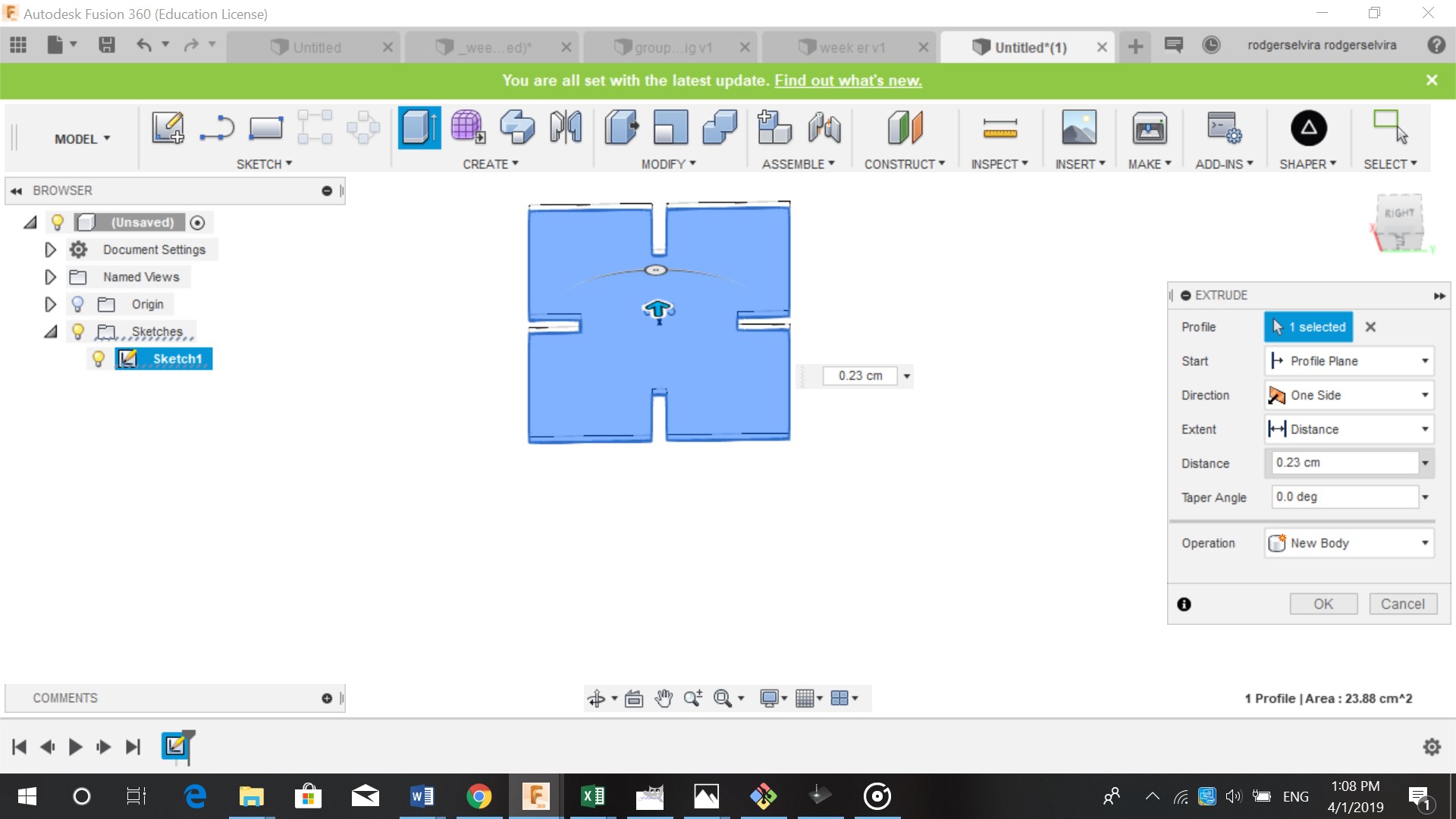Select the Create Form purple sphere icon
The width and height of the screenshot is (1456, 819).
pyautogui.click(x=467, y=127)
